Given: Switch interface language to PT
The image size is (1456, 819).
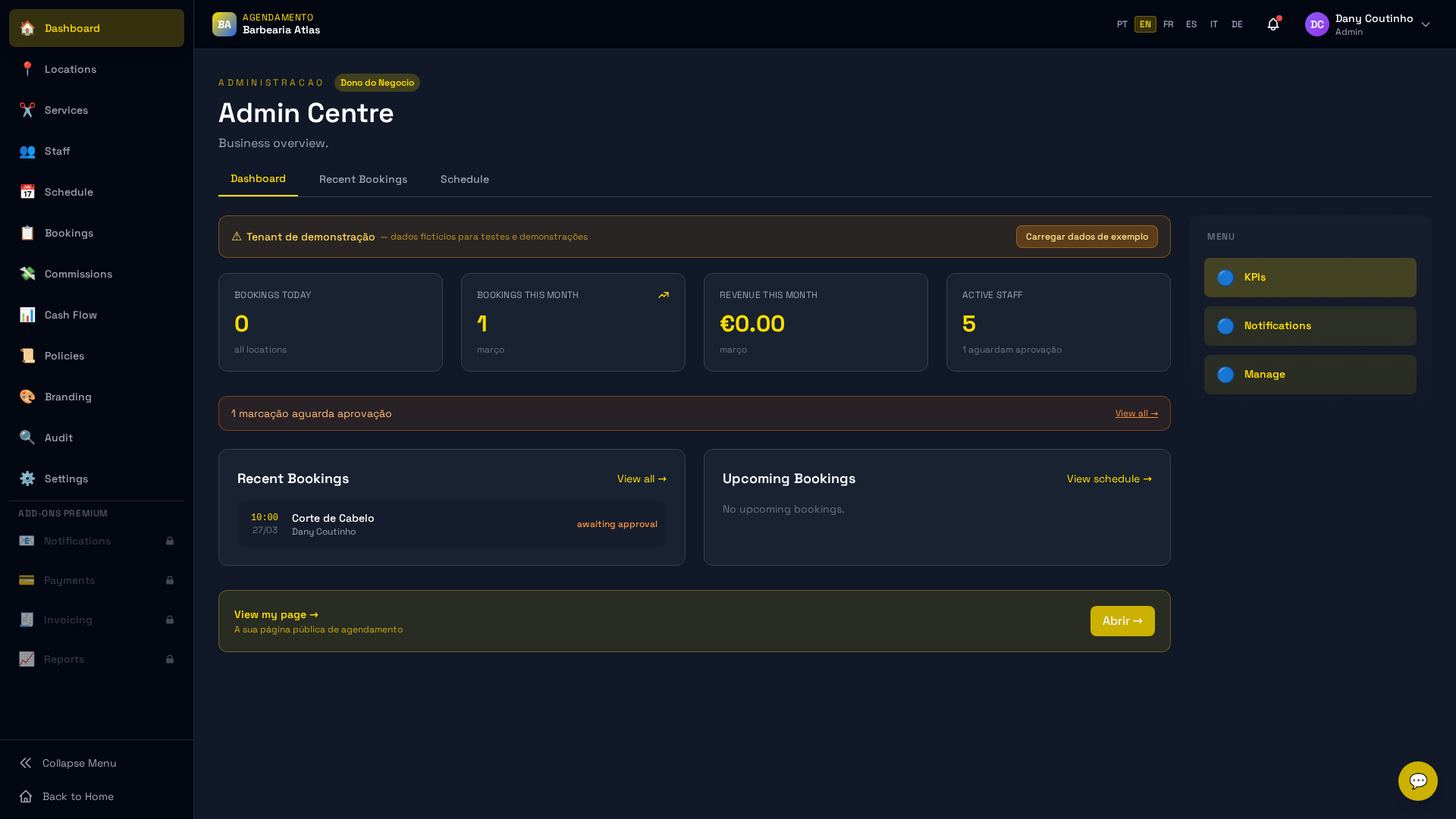Looking at the screenshot, I should pos(1122,24).
